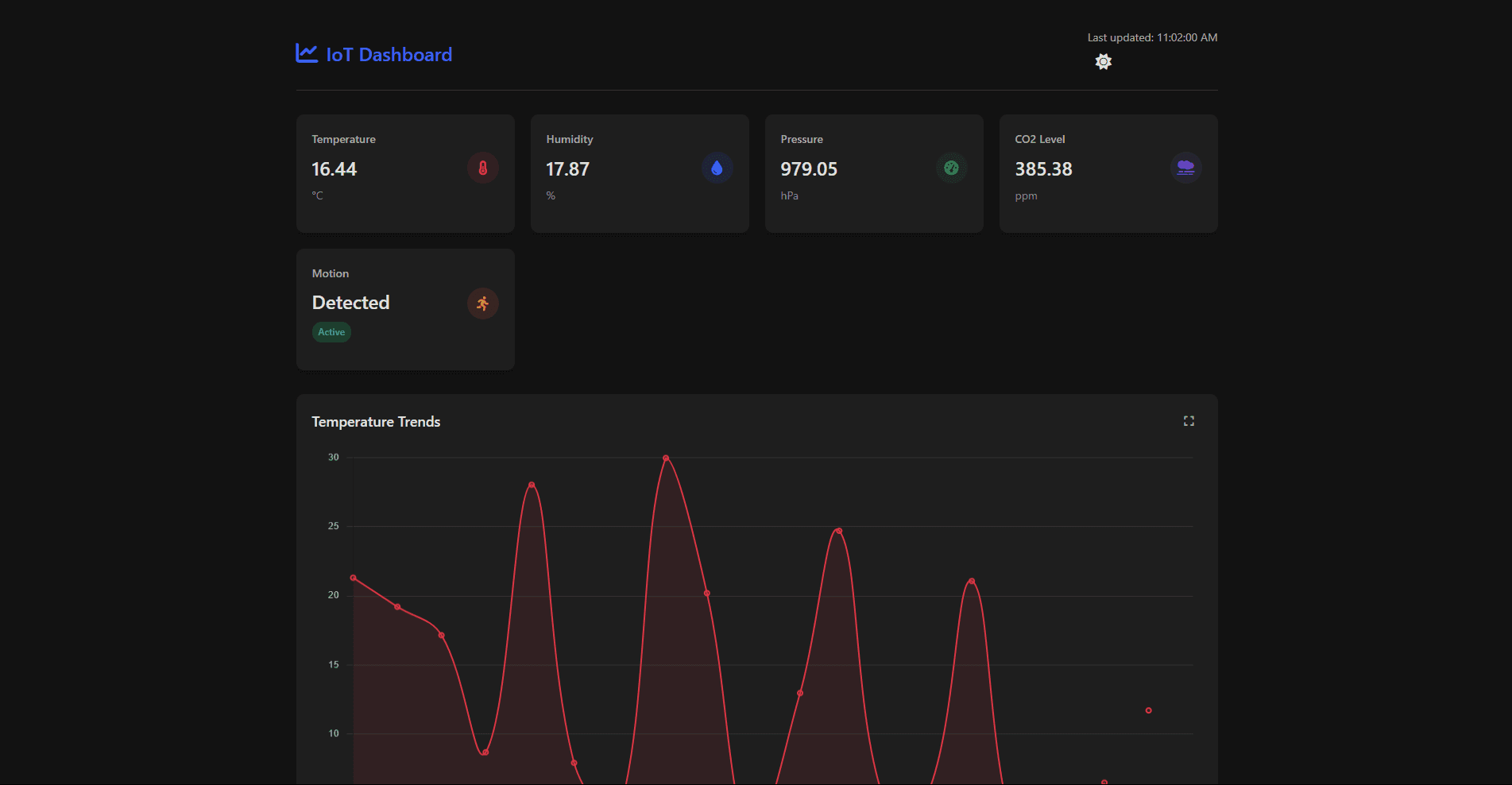Click the y-axis label 20

coord(334,595)
